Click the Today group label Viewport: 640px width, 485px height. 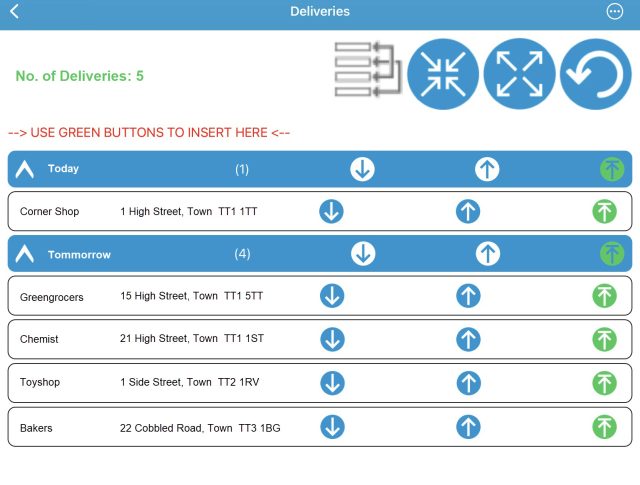point(63,169)
